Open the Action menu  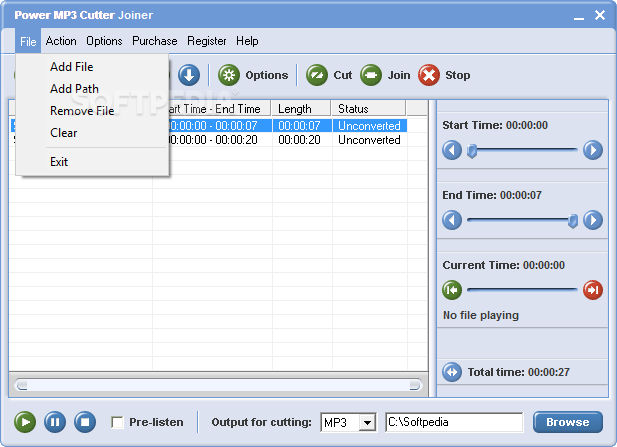pyautogui.click(x=61, y=41)
